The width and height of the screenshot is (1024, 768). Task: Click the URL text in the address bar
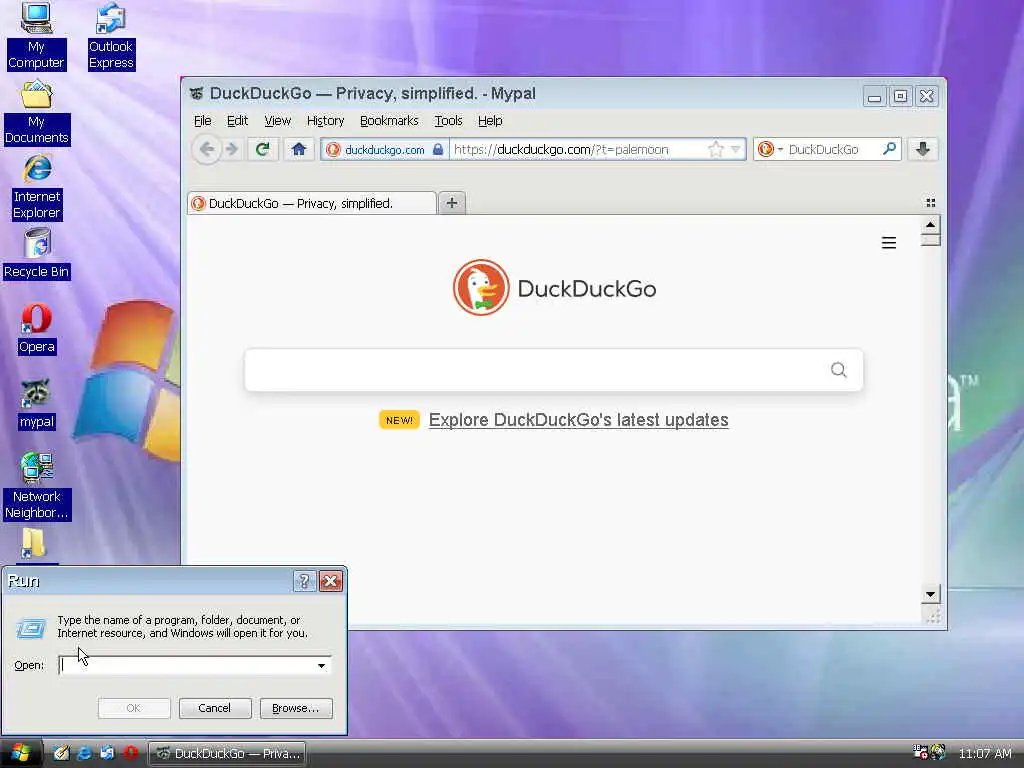point(561,150)
